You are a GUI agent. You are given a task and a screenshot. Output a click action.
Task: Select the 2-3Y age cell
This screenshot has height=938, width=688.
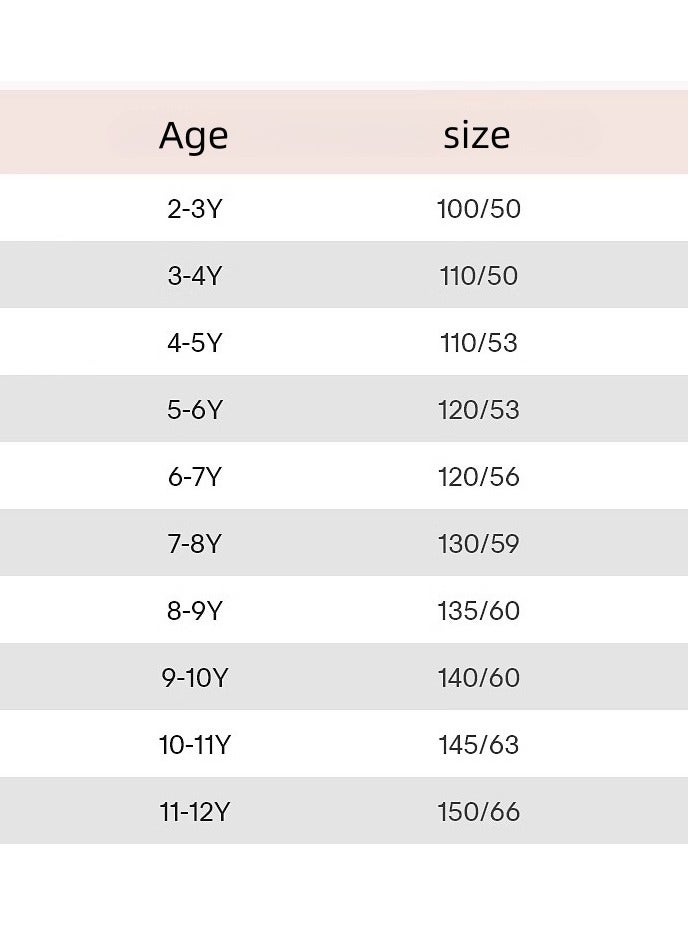(194, 209)
